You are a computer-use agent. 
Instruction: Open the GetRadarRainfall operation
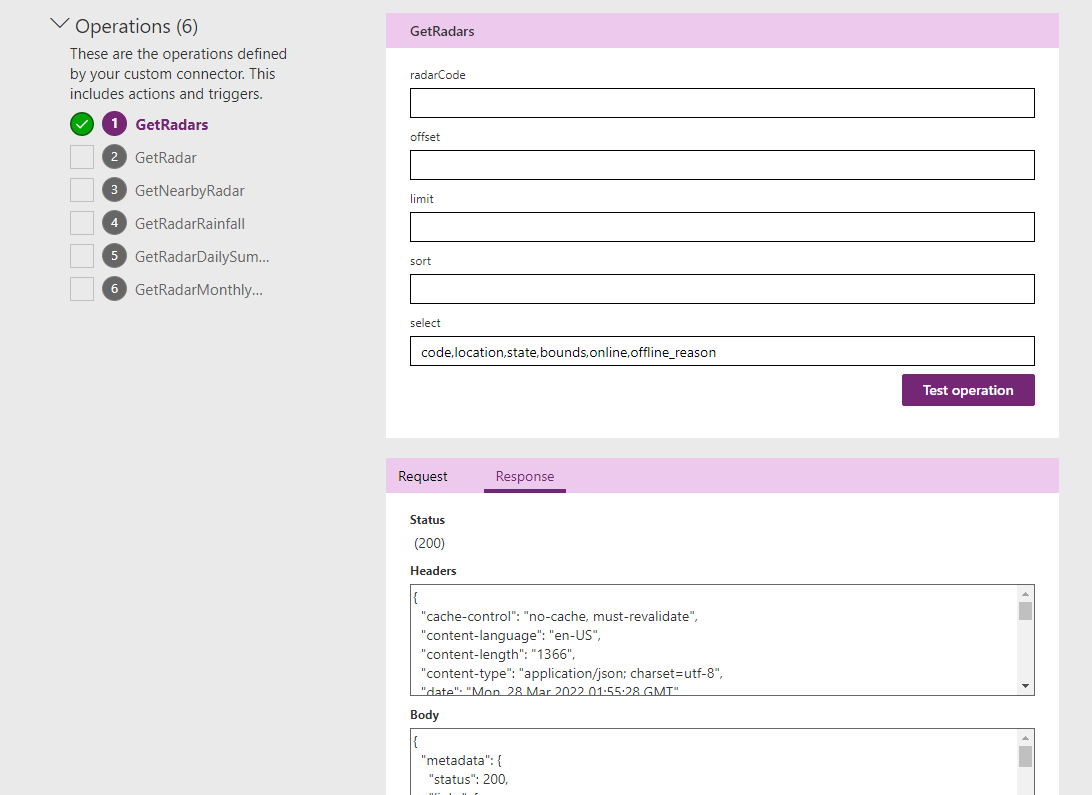tap(189, 223)
